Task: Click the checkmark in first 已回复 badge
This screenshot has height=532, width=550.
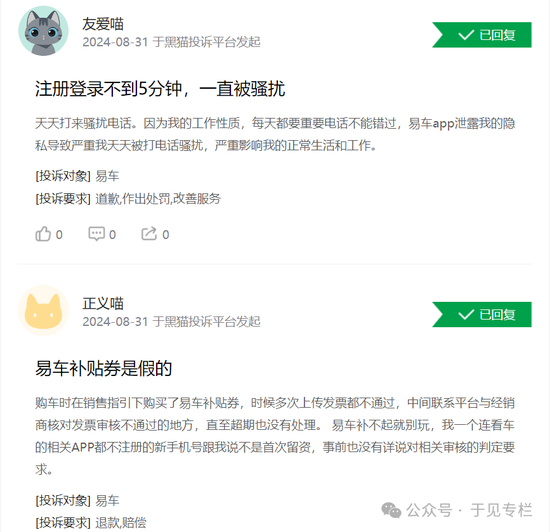Action: [466, 35]
